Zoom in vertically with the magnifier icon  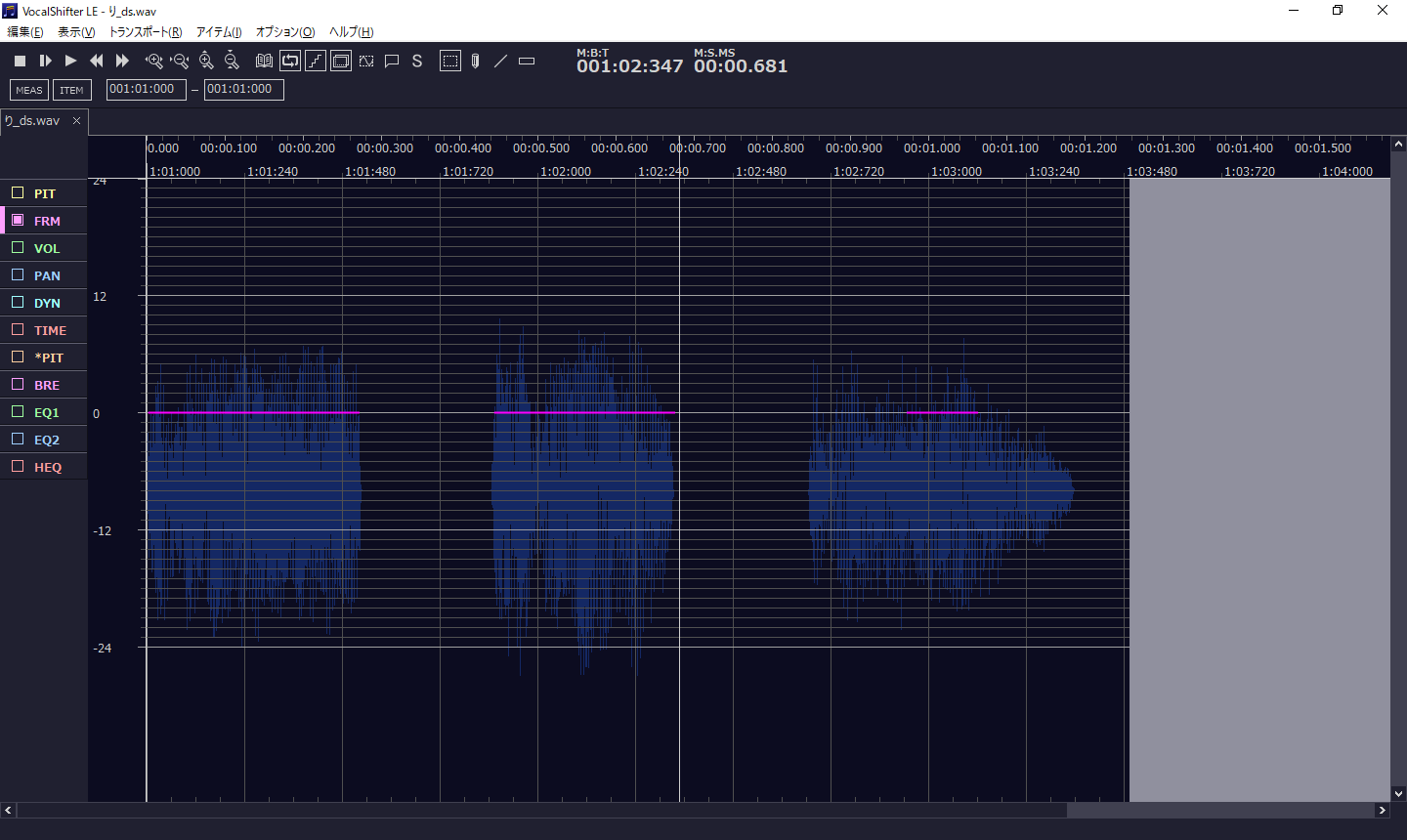(x=206, y=61)
